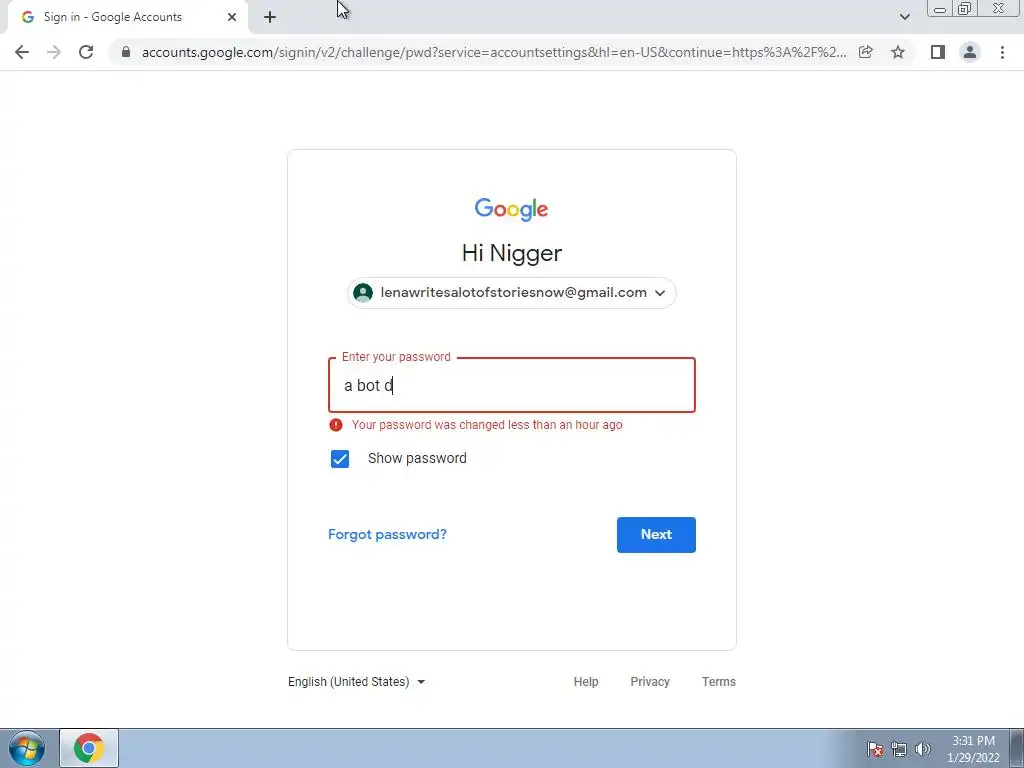The width and height of the screenshot is (1024, 768).
Task: Click the blue Next button
Action: pyautogui.click(x=656, y=535)
